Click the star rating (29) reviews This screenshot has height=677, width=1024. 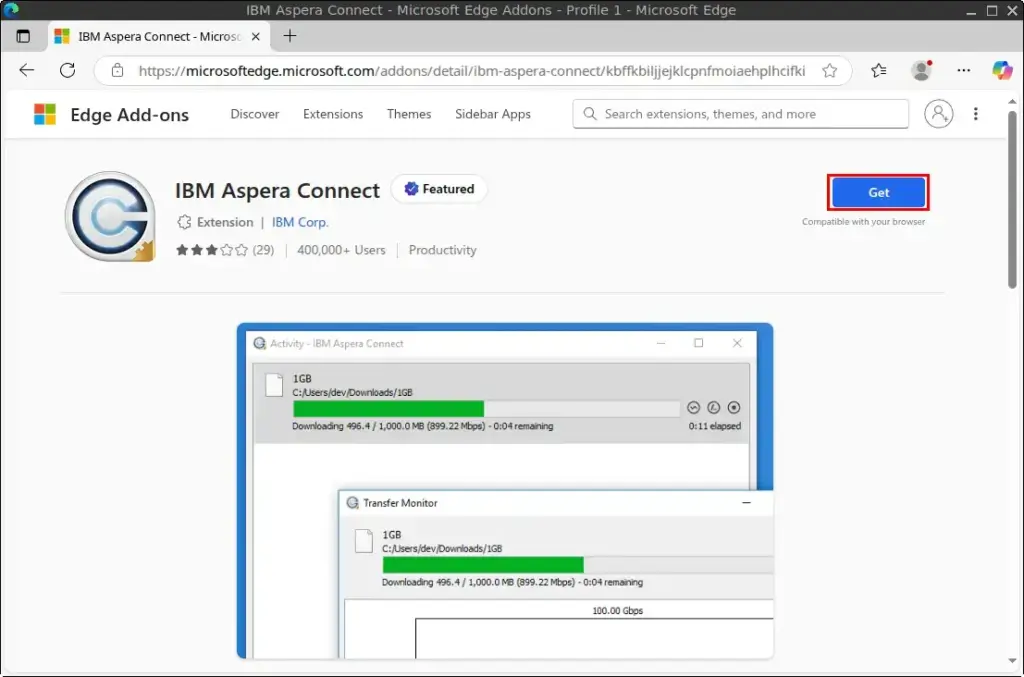pos(225,250)
